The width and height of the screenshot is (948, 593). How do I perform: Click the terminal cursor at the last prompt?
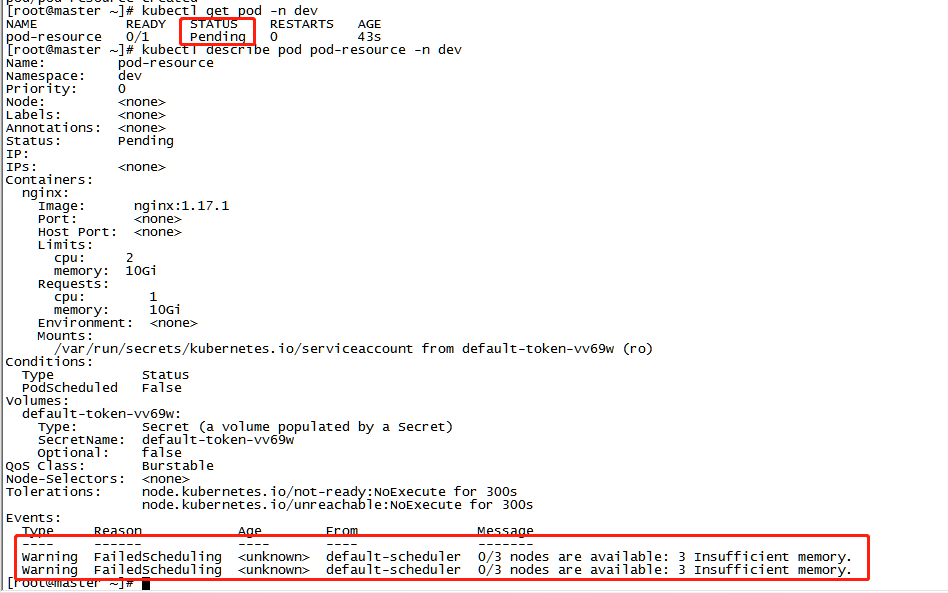pos(146,583)
